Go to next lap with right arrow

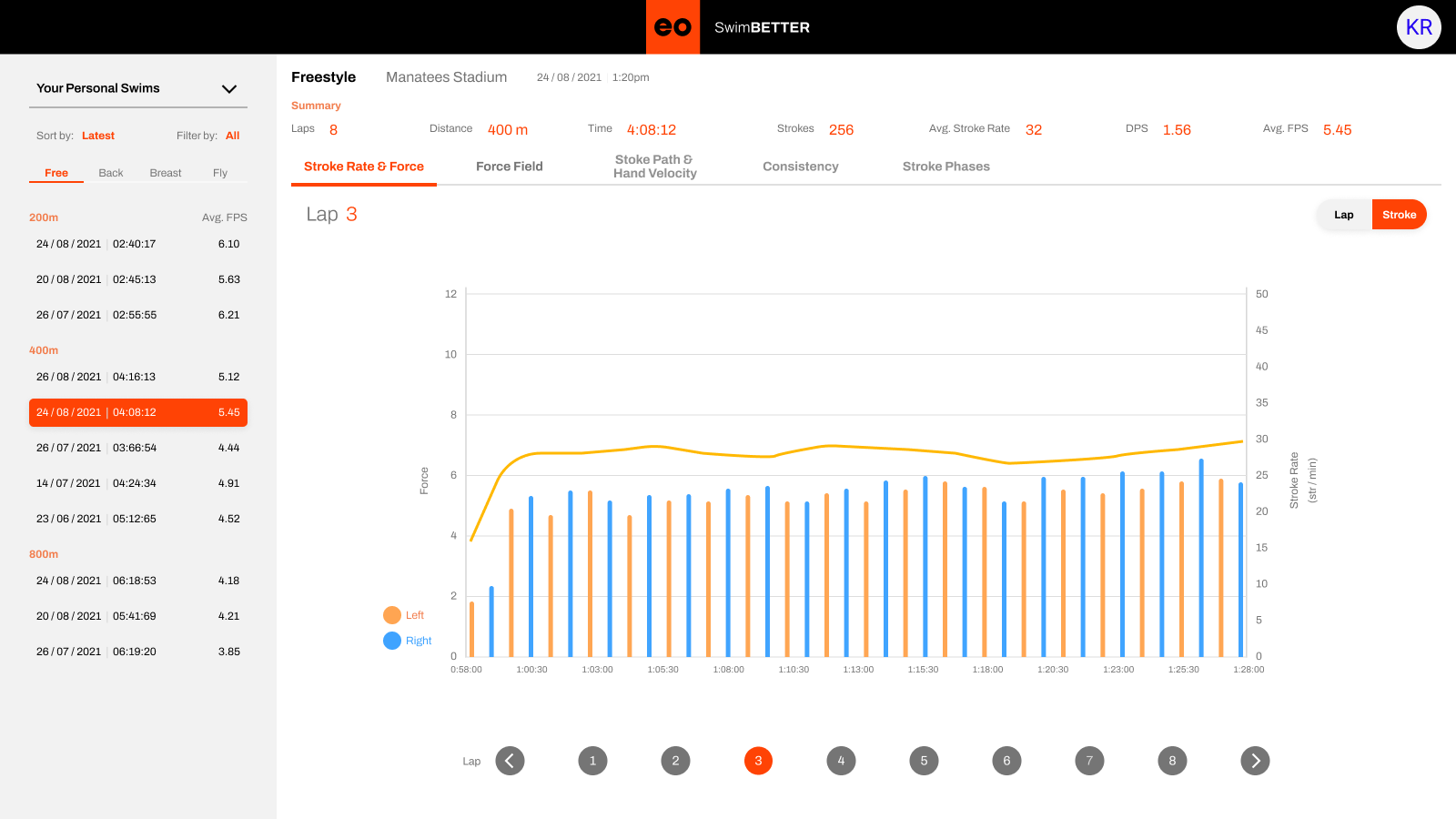coord(1255,761)
